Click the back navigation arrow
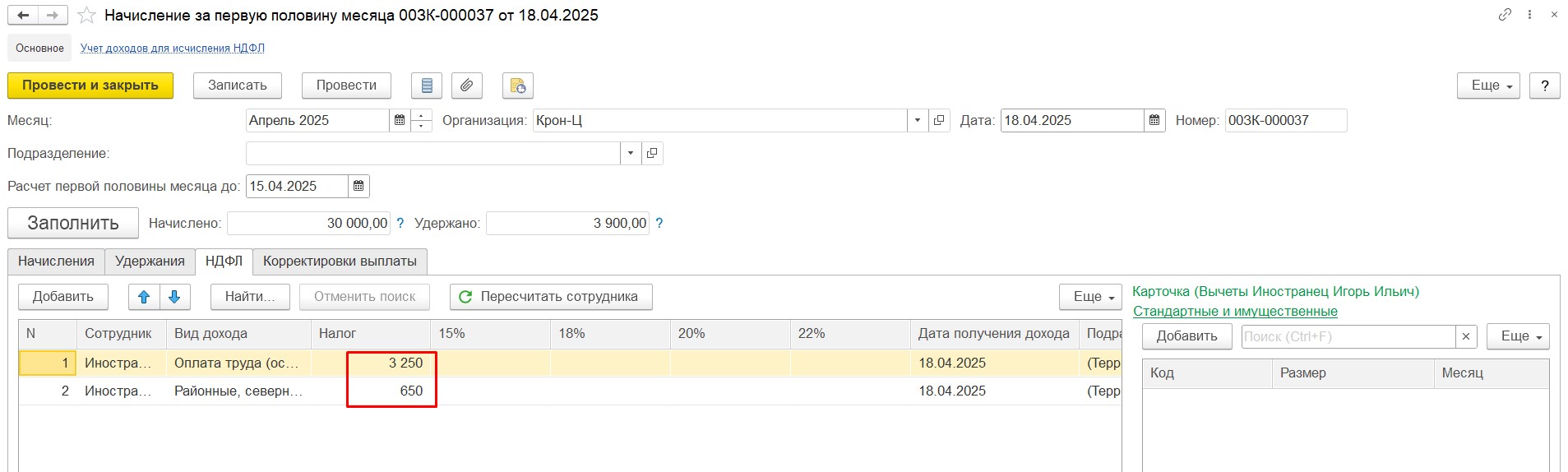The width and height of the screenshot is (1568, 472). coord(23,15)
